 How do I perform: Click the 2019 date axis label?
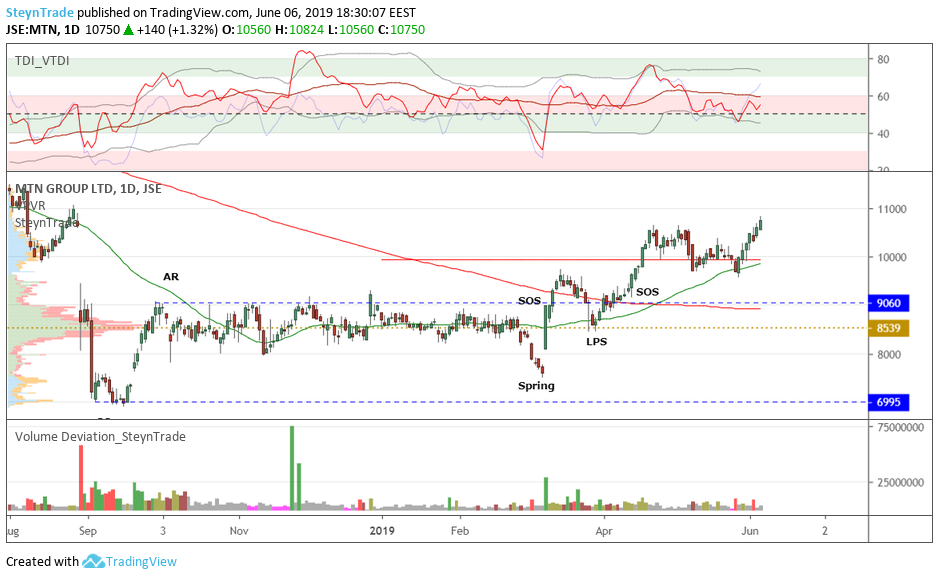pos(382,531)
